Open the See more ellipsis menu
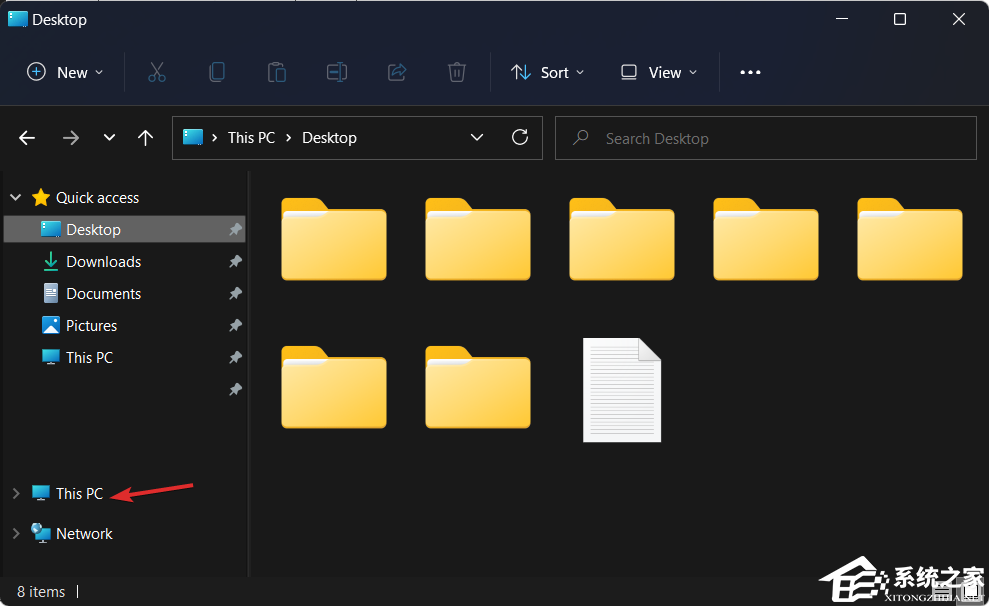 point(750,72)
